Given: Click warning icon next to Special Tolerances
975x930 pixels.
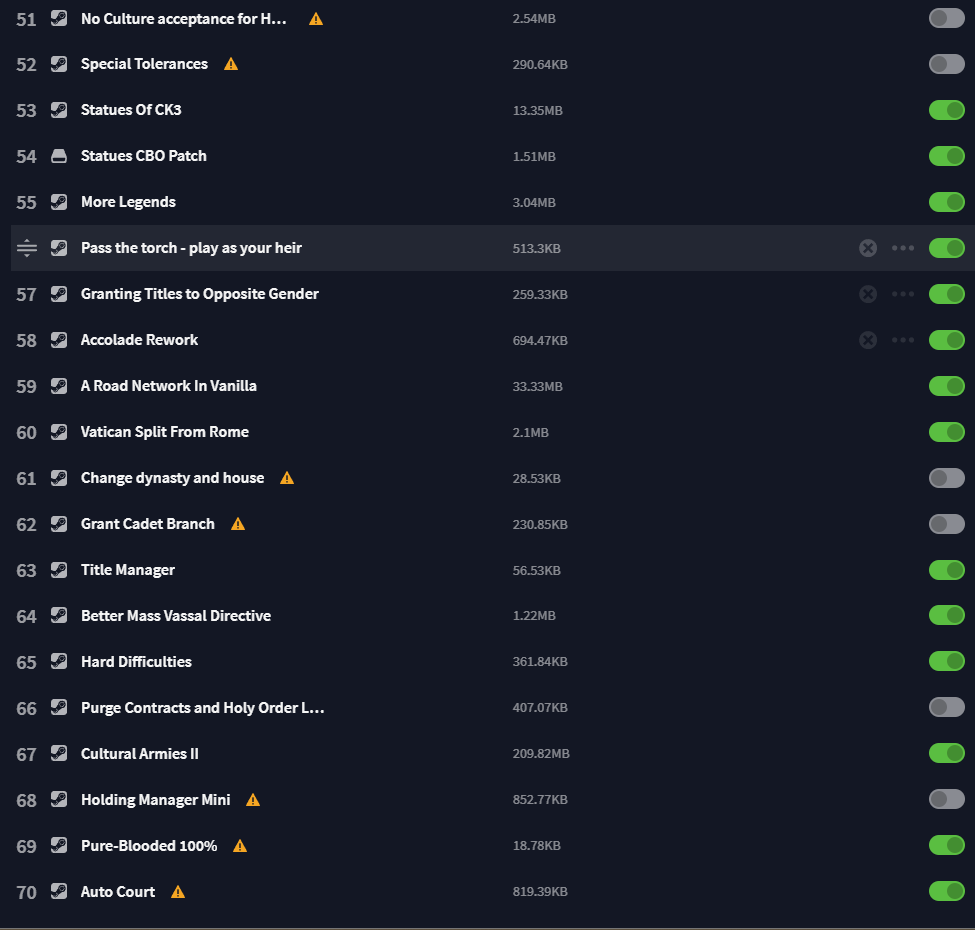Looking at the screenshot, I should (231, 64).
